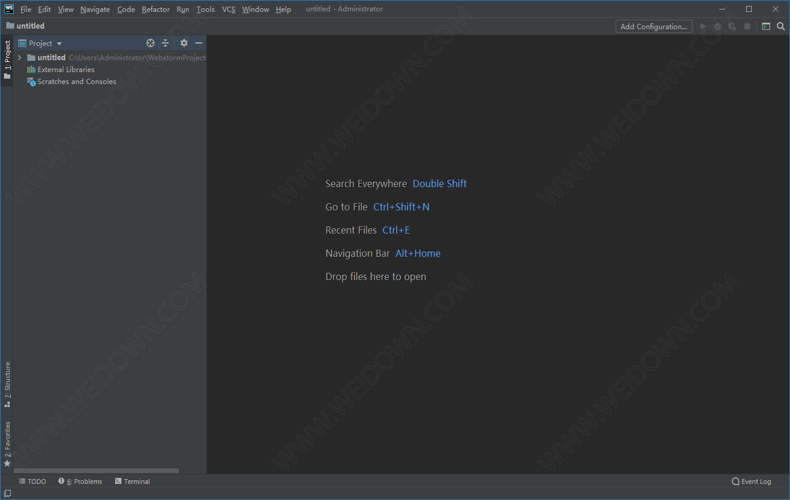The width and height of the screenshot is (790, 500).
Task: Click the tool windows toggle icon in status bar
Action: (7, 493)
